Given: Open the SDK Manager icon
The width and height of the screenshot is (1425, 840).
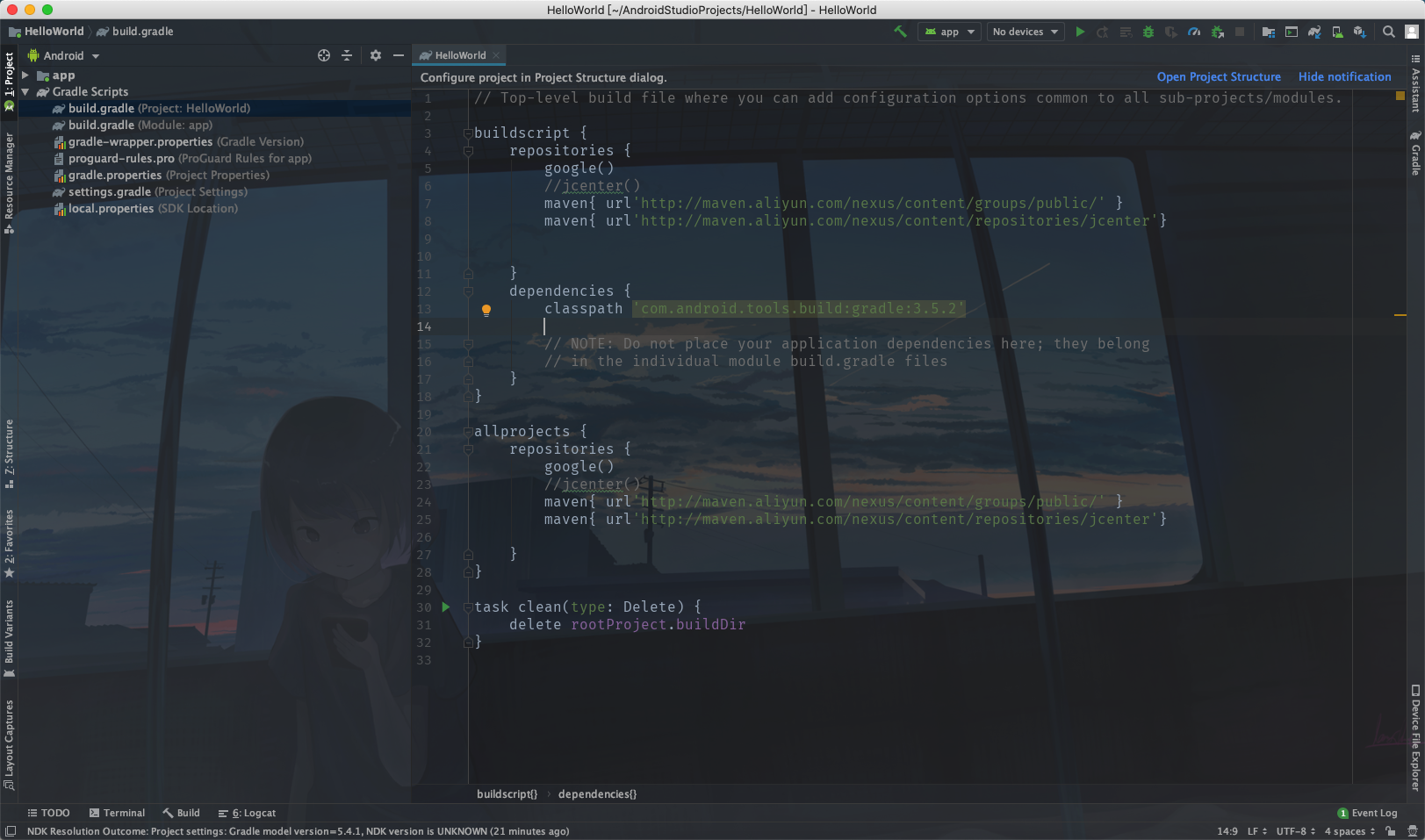Looking at the screenshot, I should pyautogui.click(x=1360, y=32).
